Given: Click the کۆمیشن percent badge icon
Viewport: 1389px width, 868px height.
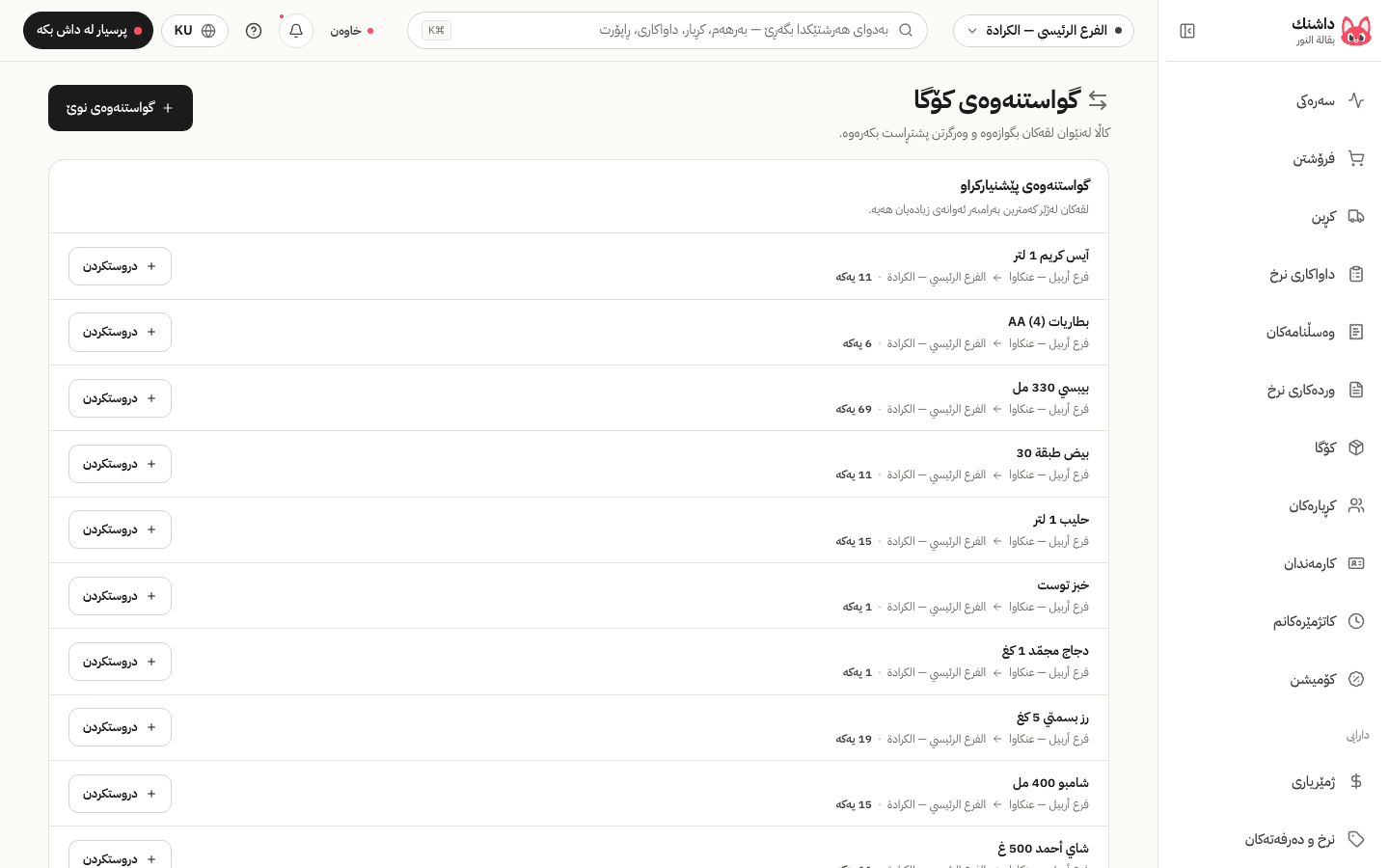Looking at the screenshot, I should click(1356, 679).
